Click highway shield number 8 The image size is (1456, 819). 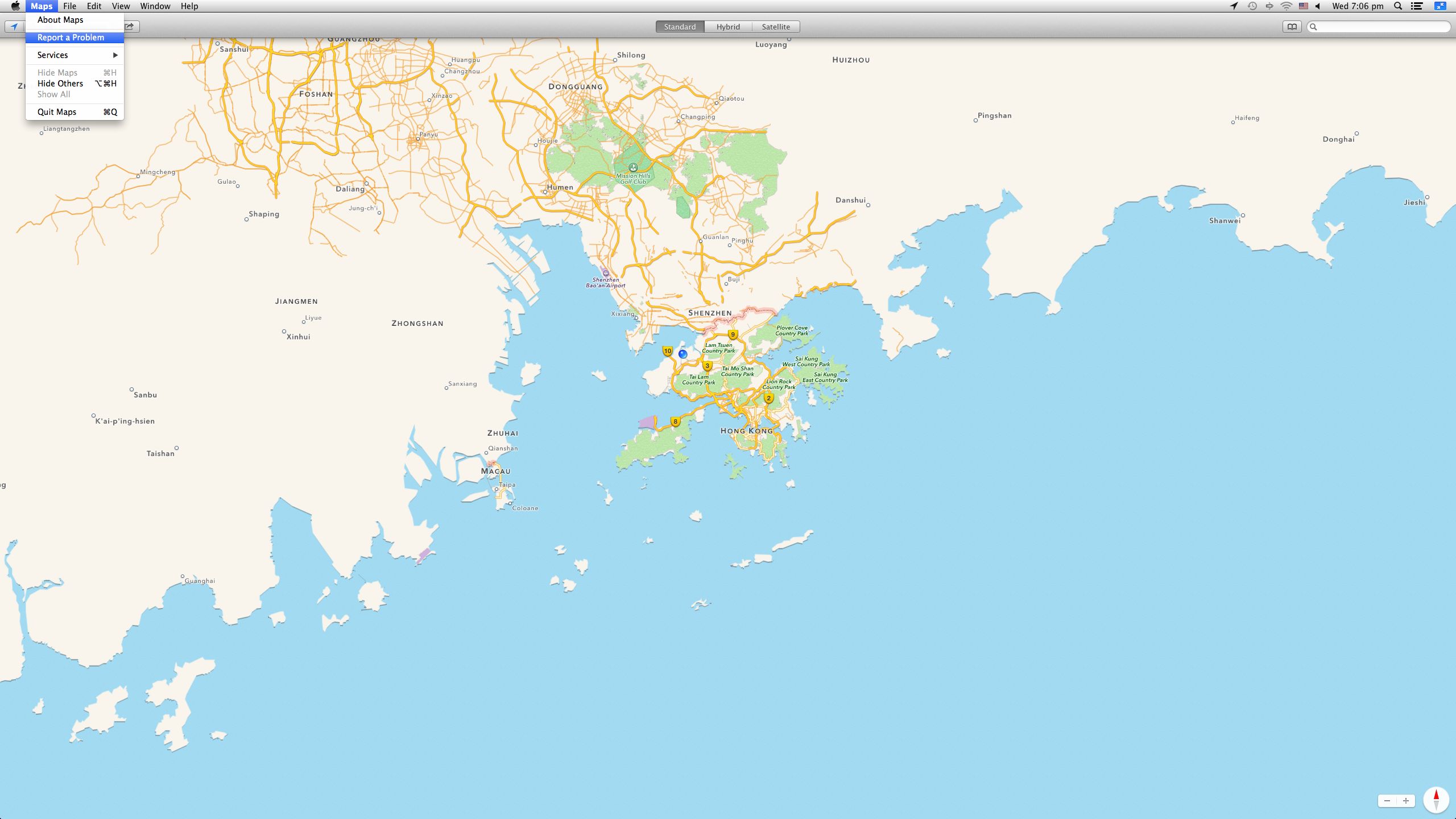pos(675,421)
